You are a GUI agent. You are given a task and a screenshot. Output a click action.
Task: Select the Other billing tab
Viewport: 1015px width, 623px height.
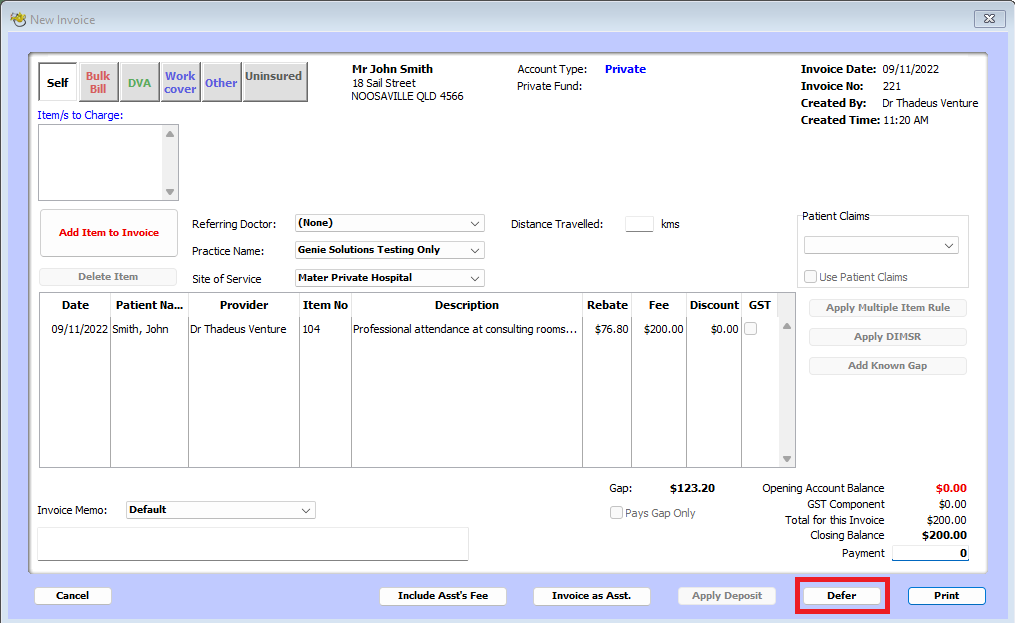tap(221, 81)
